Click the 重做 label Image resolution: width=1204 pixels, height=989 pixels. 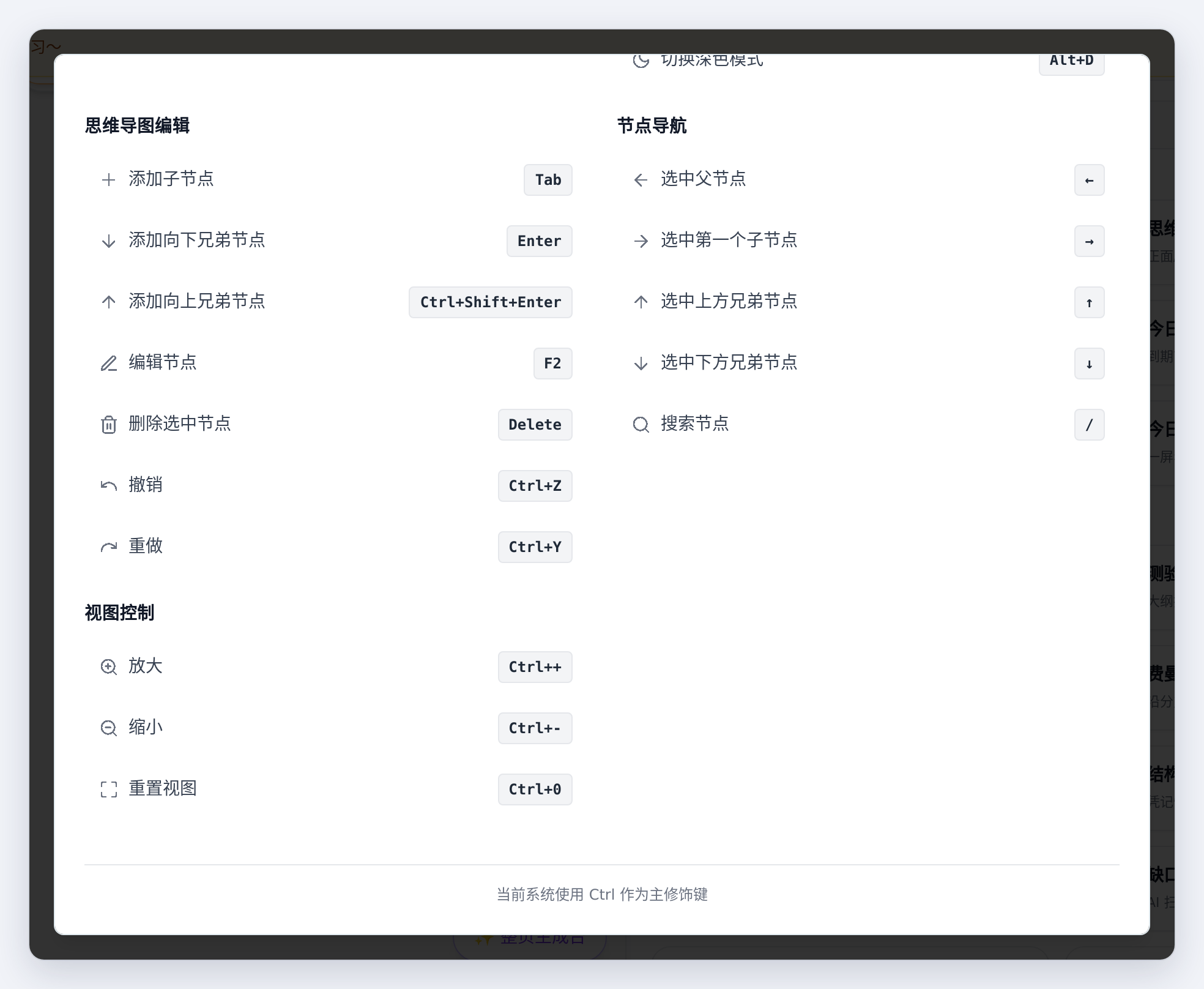pos(146,546)
